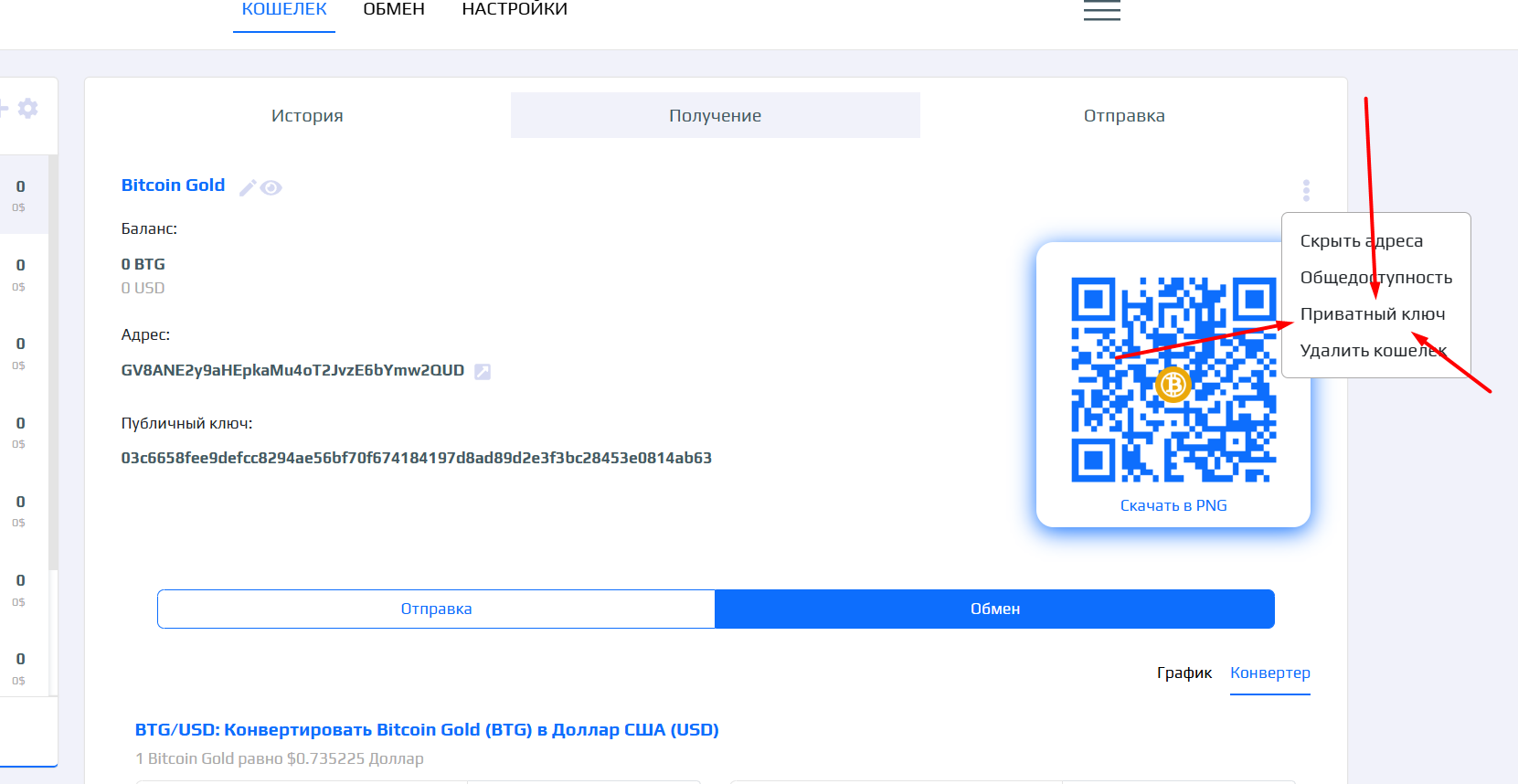Select Удалить кошелек menu entry
The image size is (1518, 784).
(x=1374, y=351)
